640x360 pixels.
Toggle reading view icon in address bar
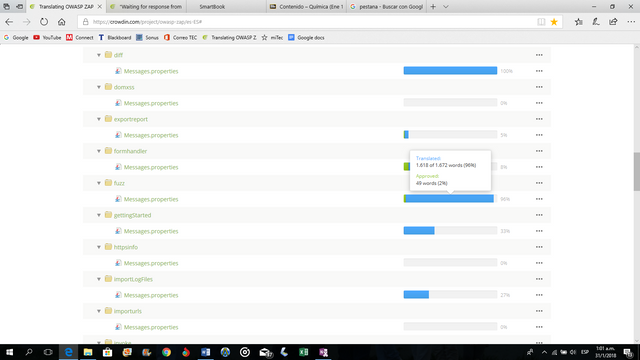[x=541, y=22]
